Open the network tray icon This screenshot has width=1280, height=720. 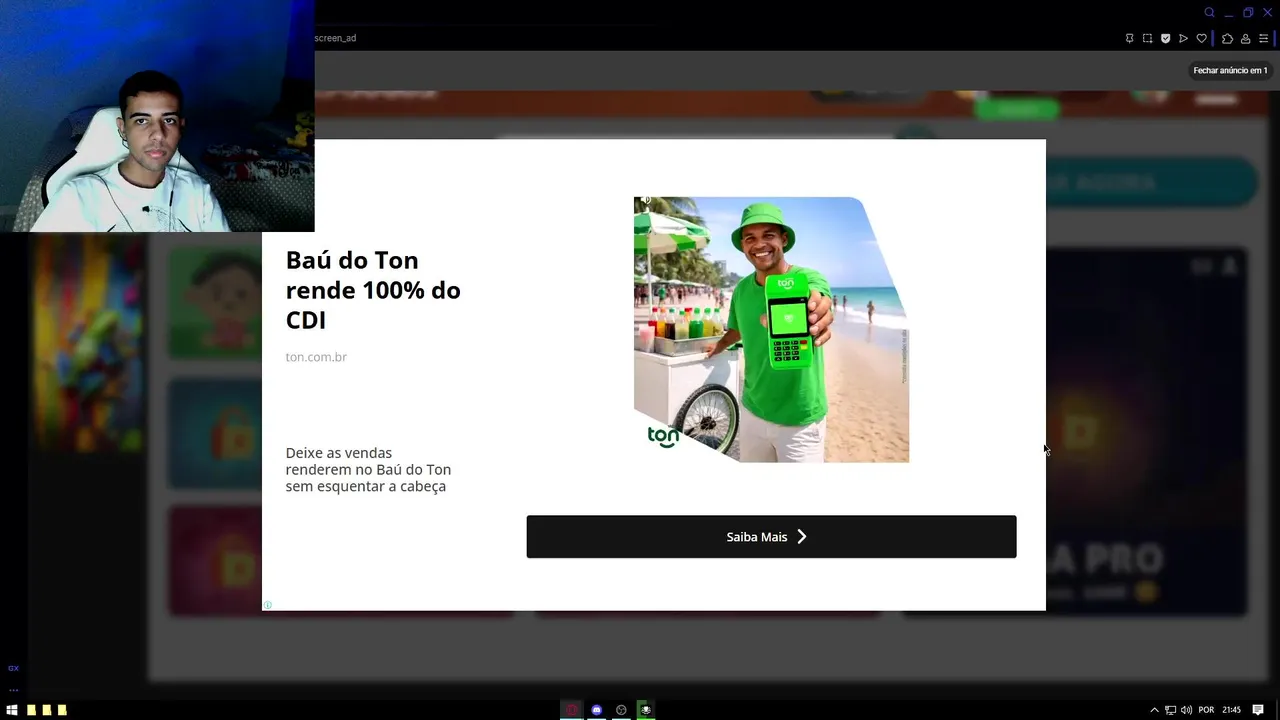[x=1170, y=710]
